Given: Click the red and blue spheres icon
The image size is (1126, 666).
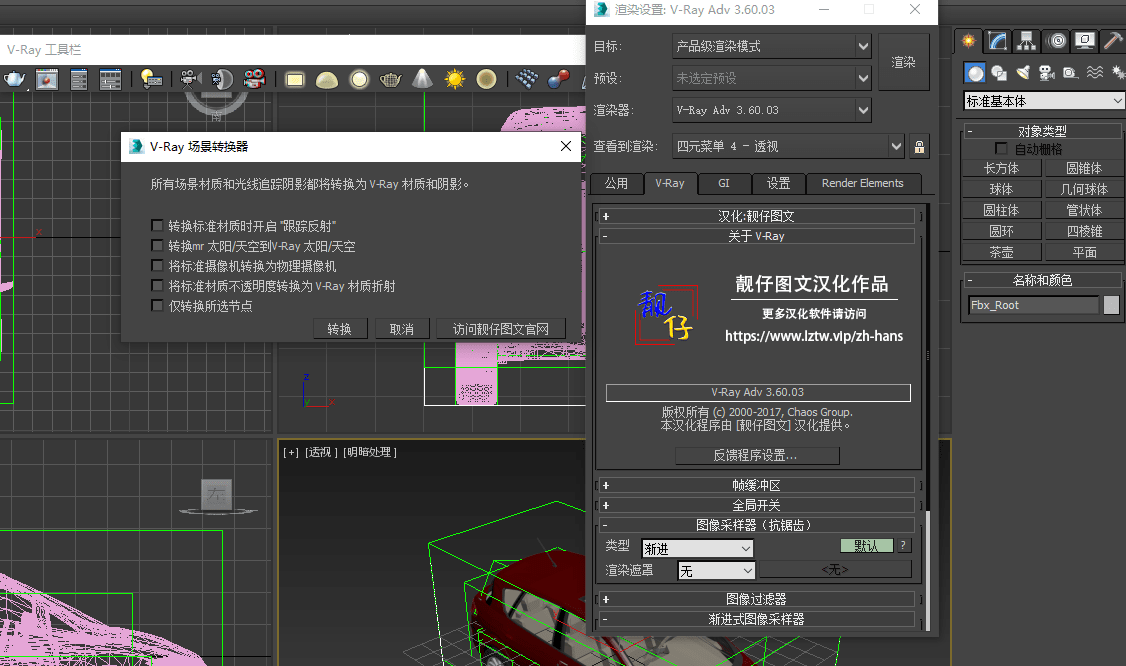Looking at the screenshot, I should [x=558, y=79].
